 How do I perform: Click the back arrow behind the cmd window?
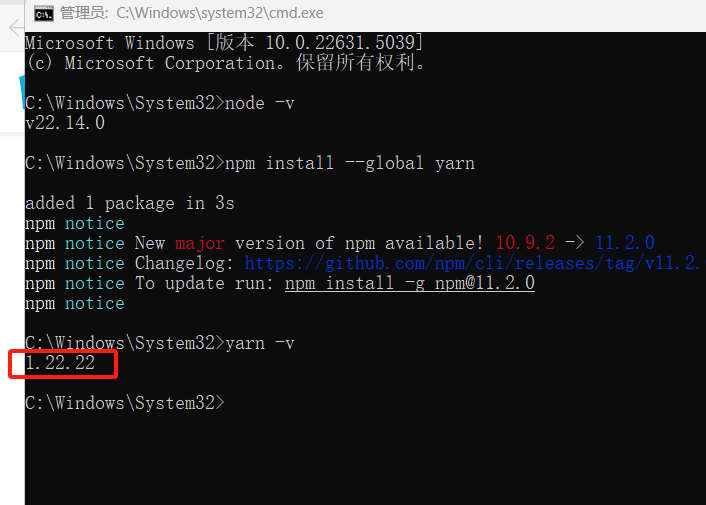pyautogui.click(x=16, y=28)
